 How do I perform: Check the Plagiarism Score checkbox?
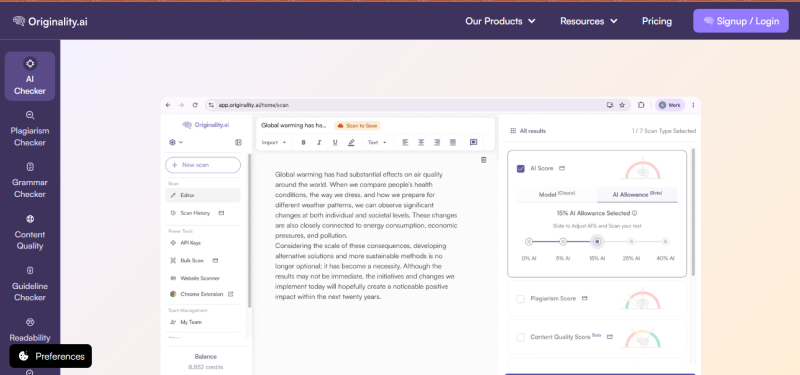(521, 298)
